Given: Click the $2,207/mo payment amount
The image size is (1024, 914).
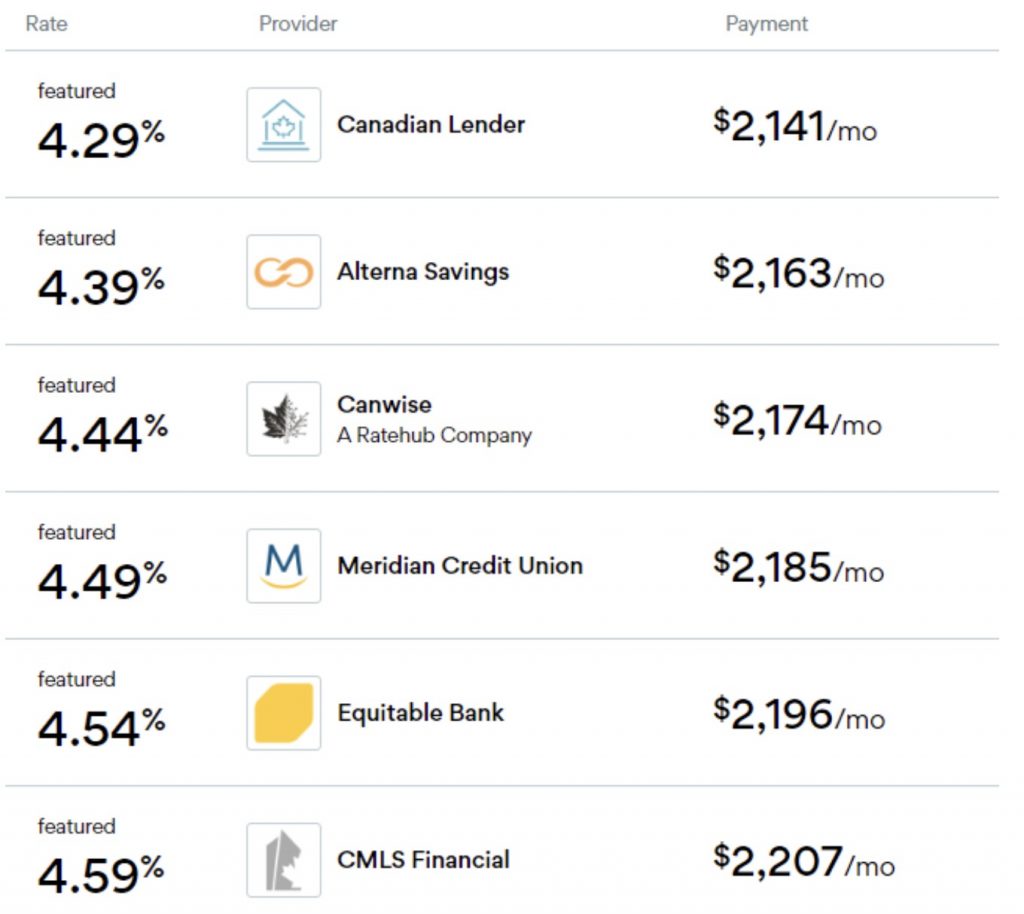Looking at the screenshot, I should click(804, 861).
